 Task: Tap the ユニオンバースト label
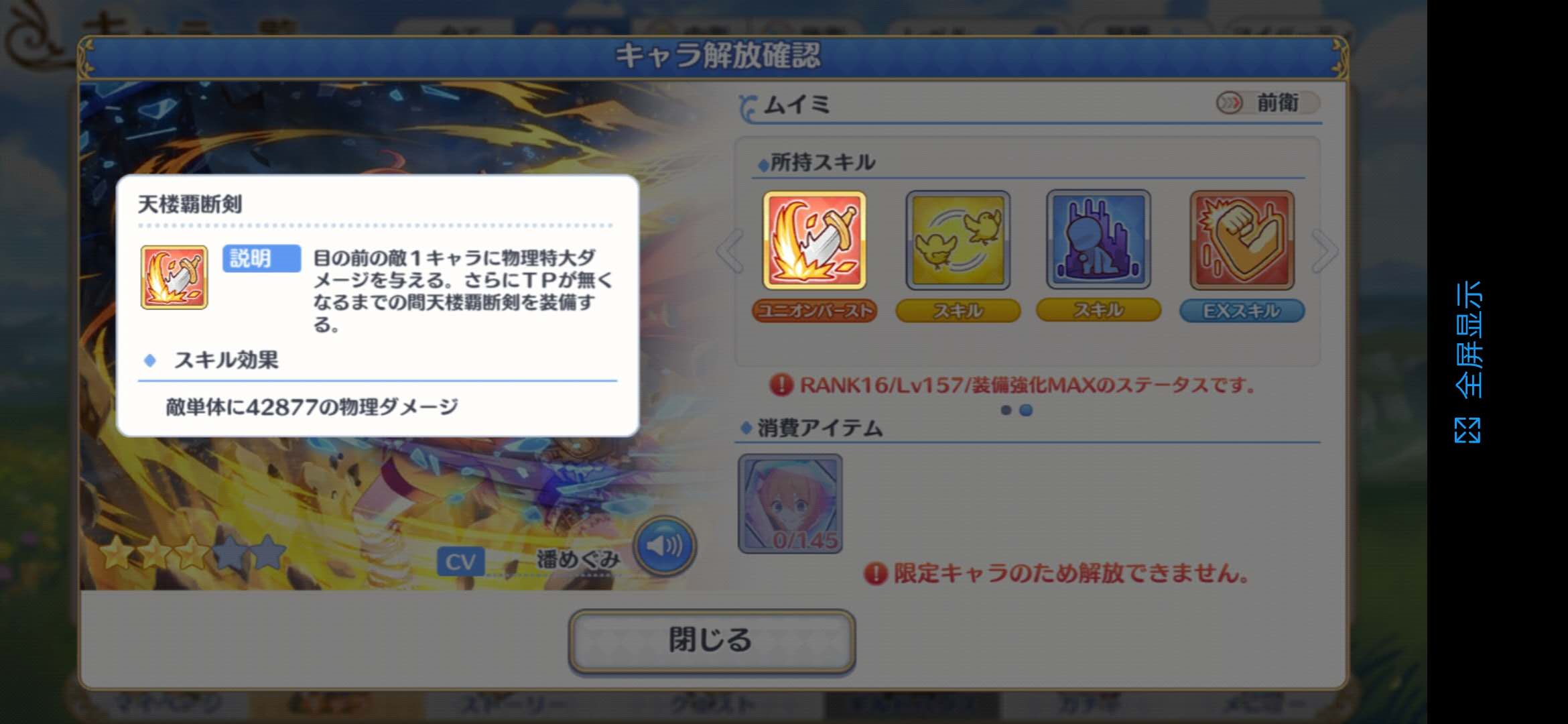tap(814, 311)
